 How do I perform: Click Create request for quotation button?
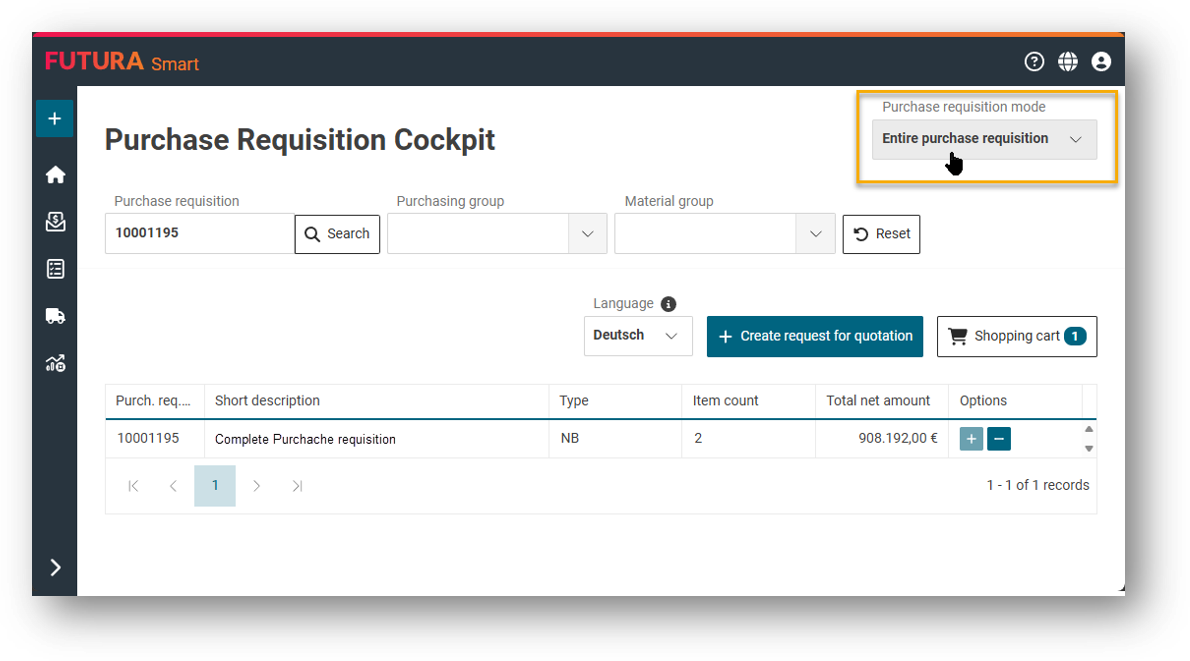(814, 336)
